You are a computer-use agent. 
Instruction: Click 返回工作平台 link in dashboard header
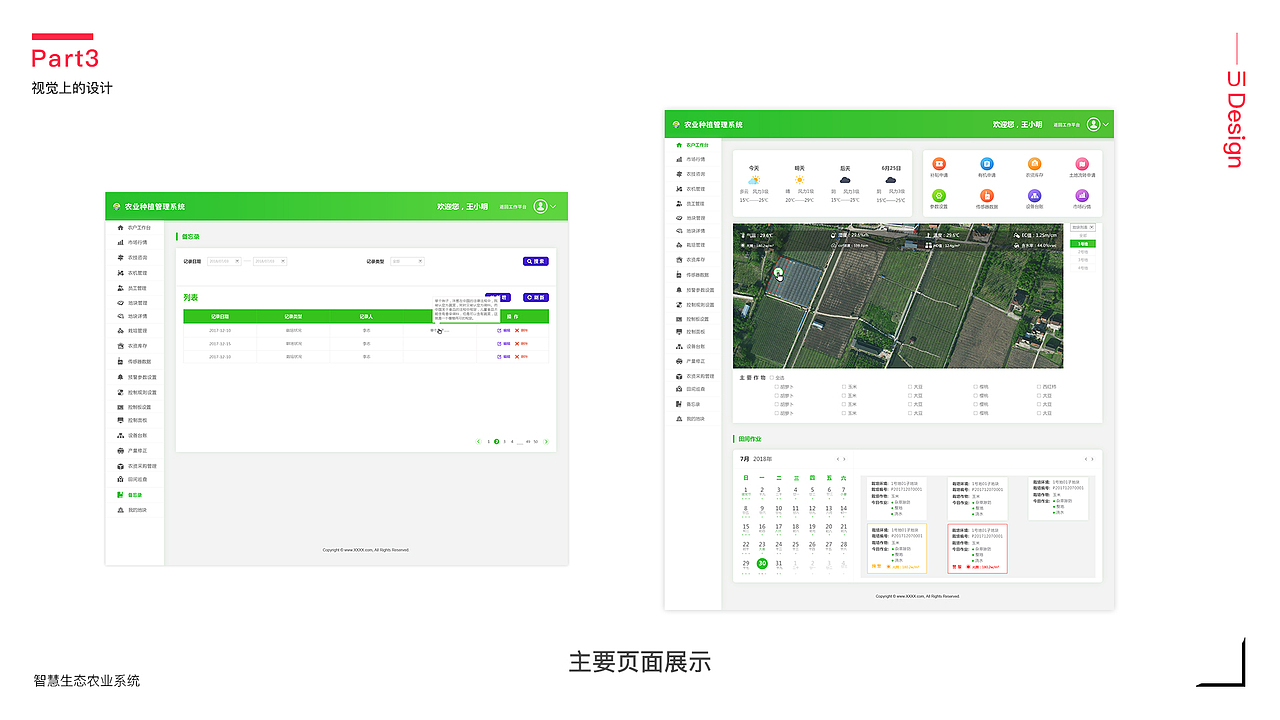pyautogui.click(x=1067, y=125)
